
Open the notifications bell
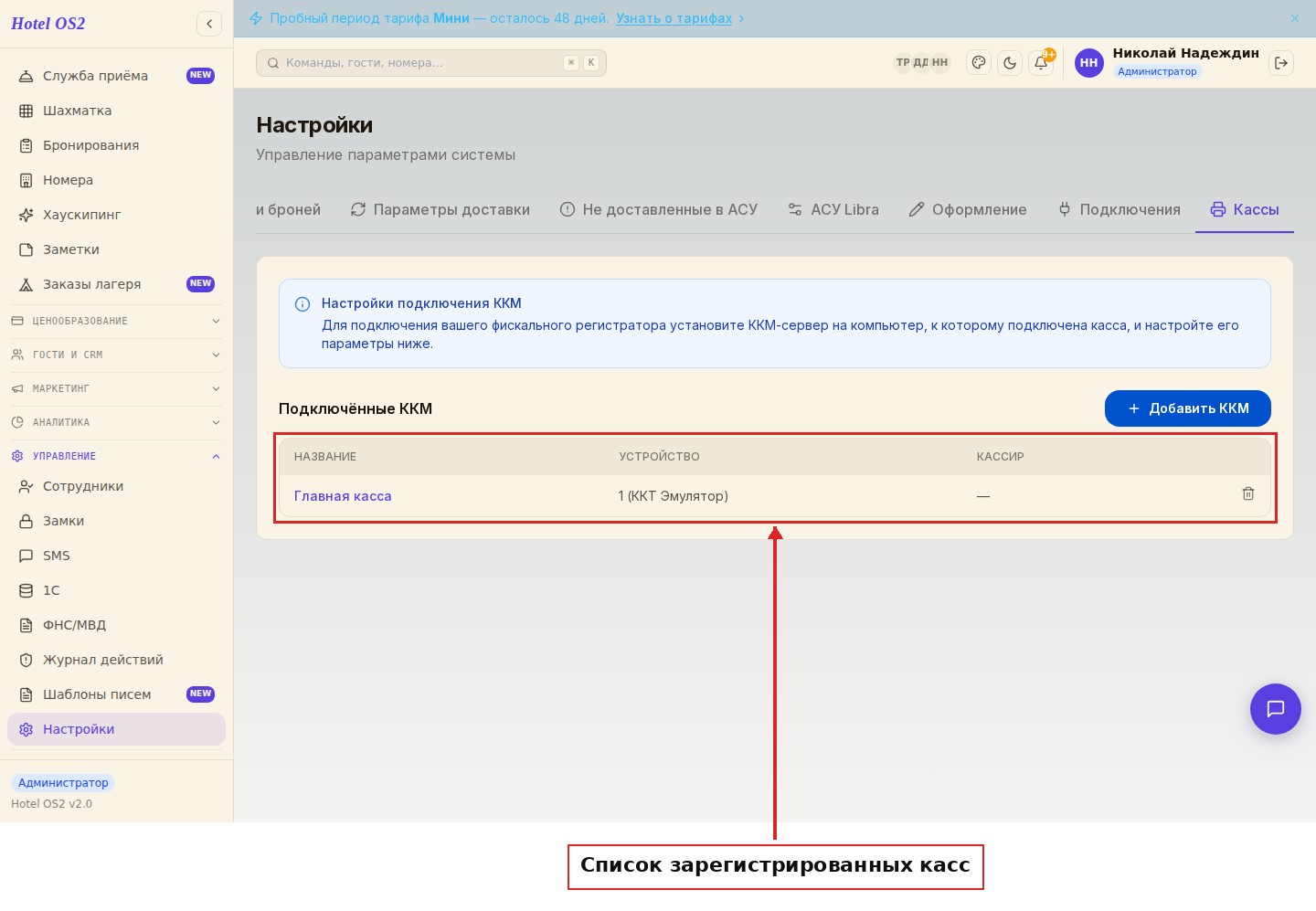tap(1041, 63)
